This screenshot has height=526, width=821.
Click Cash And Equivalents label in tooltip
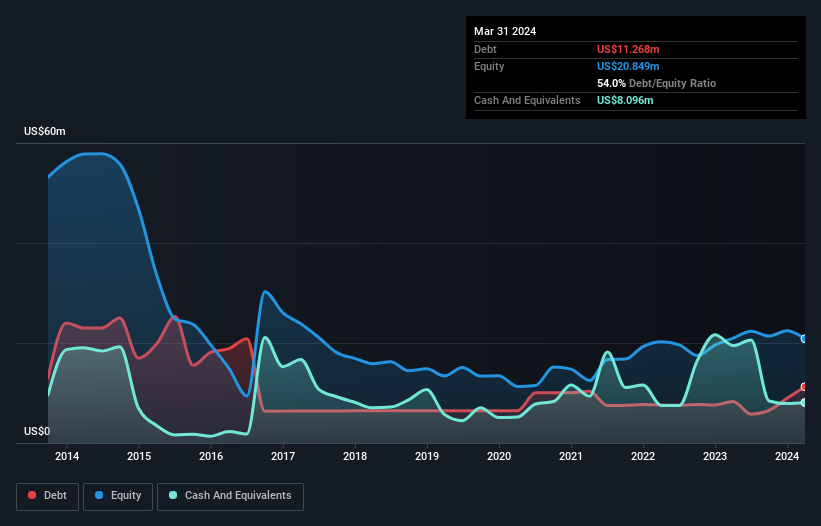(x=527, y=100)
